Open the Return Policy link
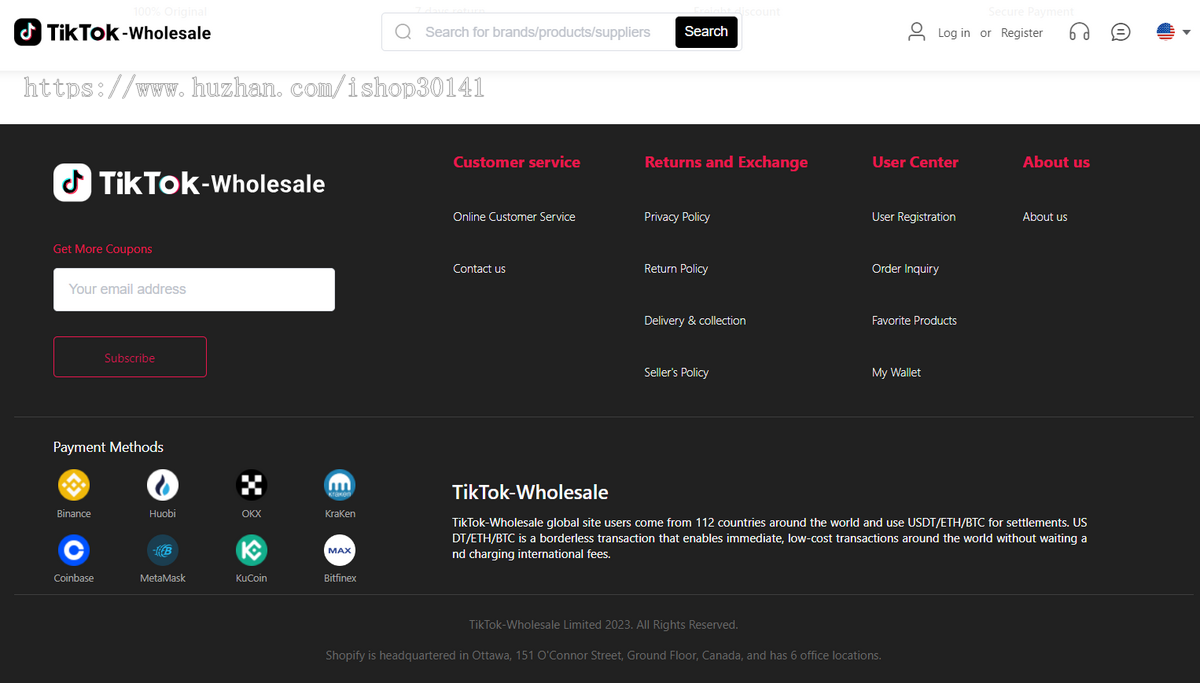The width and height of the screenshot is (1200, 683). pyautogui.click(x=676, y=269)
